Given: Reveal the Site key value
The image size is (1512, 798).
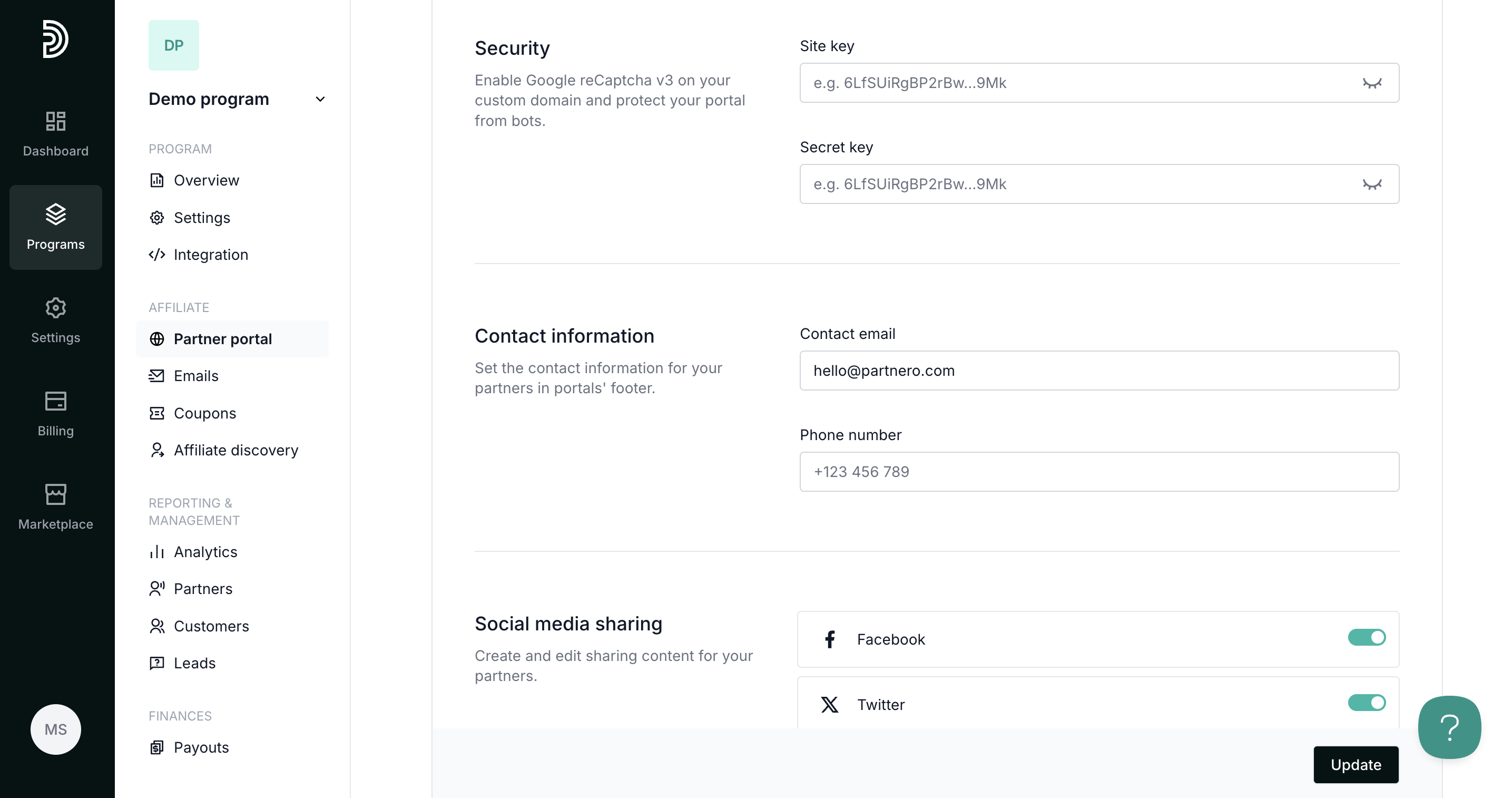Looking at the screenshot, I should point(1372,83).
